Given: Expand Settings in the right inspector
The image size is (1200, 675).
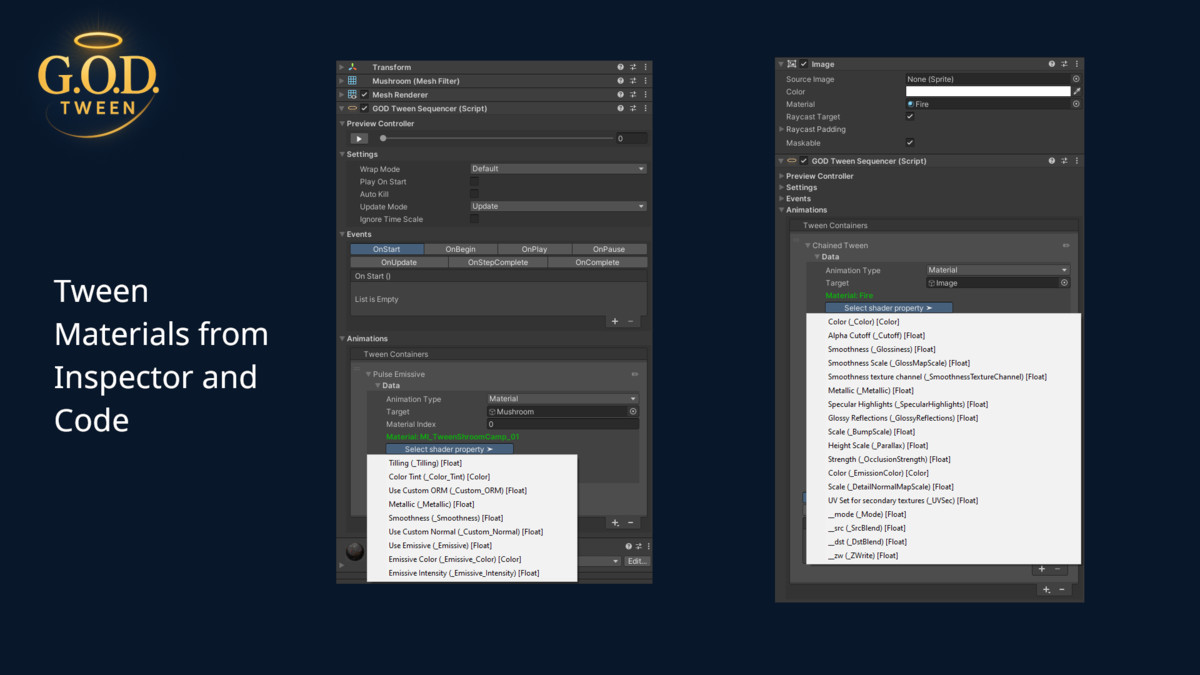Looking at the screenshot, I should coord(782,187).
